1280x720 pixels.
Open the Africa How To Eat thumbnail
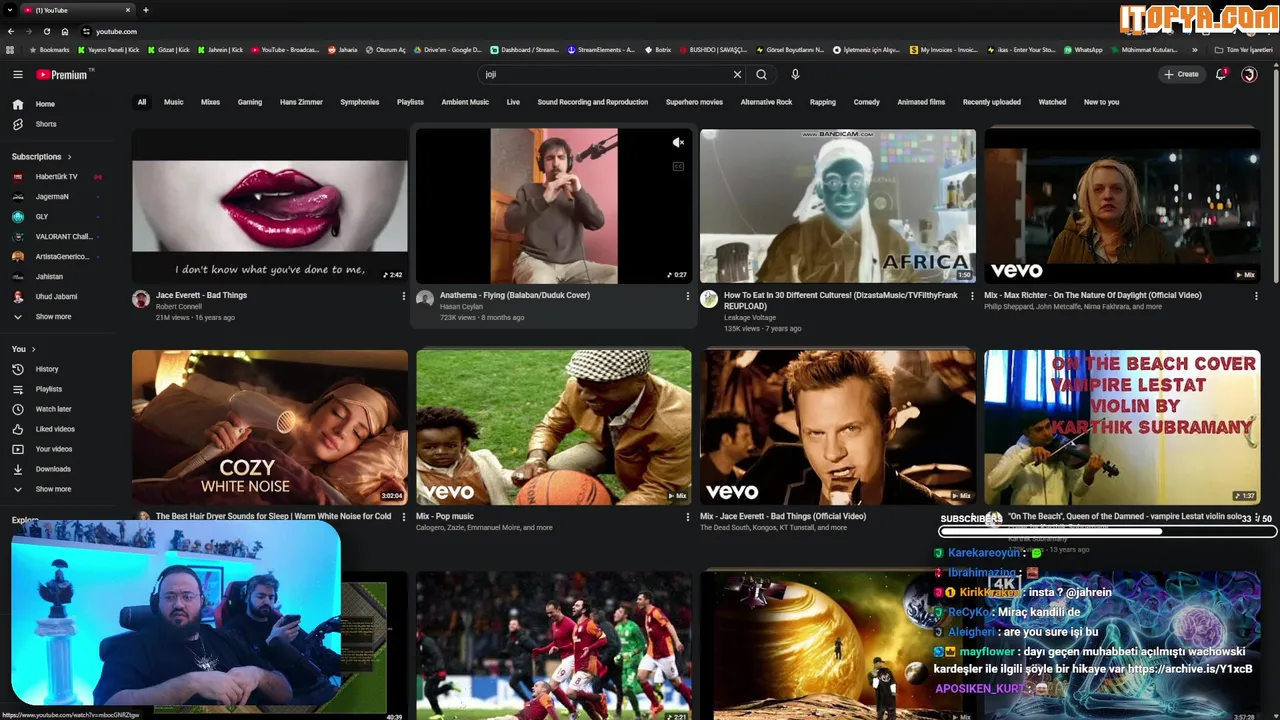point(838,206)
